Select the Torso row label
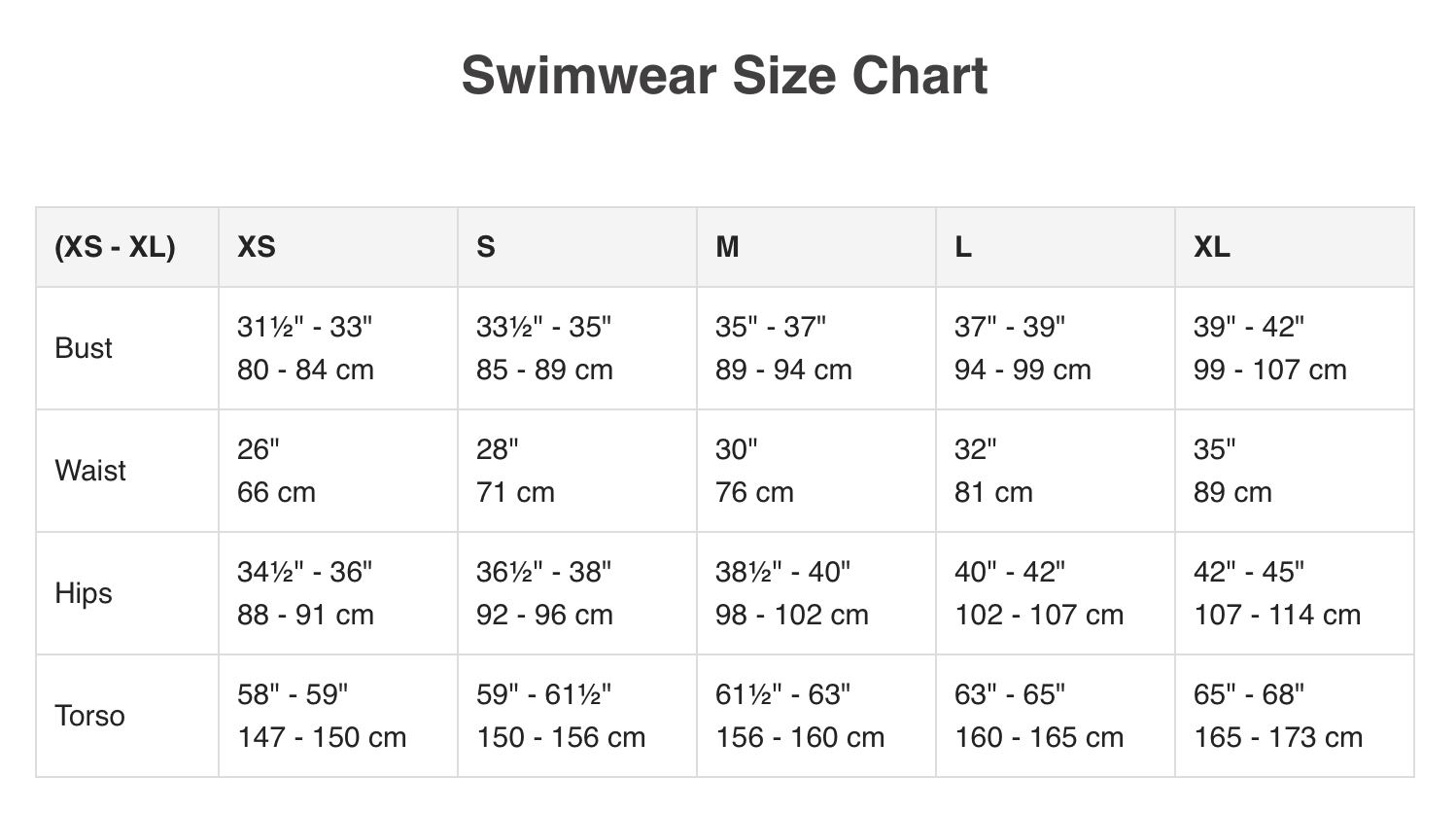The image size is (1456, 813). click(89, 716)
